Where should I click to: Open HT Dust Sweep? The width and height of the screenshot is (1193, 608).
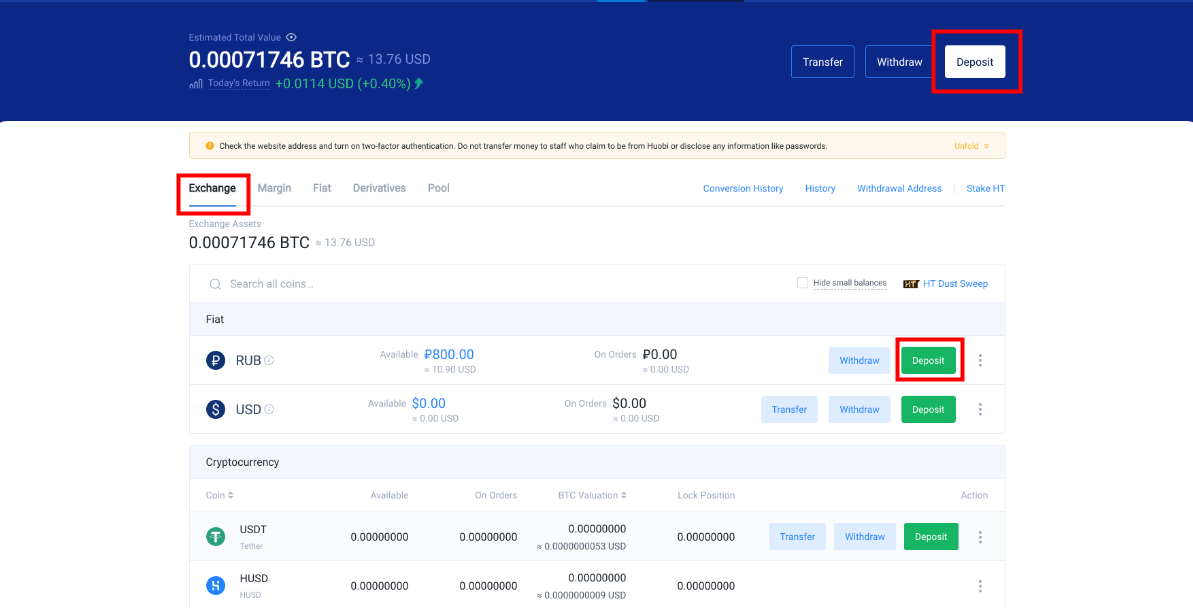(x=945, y=284)
